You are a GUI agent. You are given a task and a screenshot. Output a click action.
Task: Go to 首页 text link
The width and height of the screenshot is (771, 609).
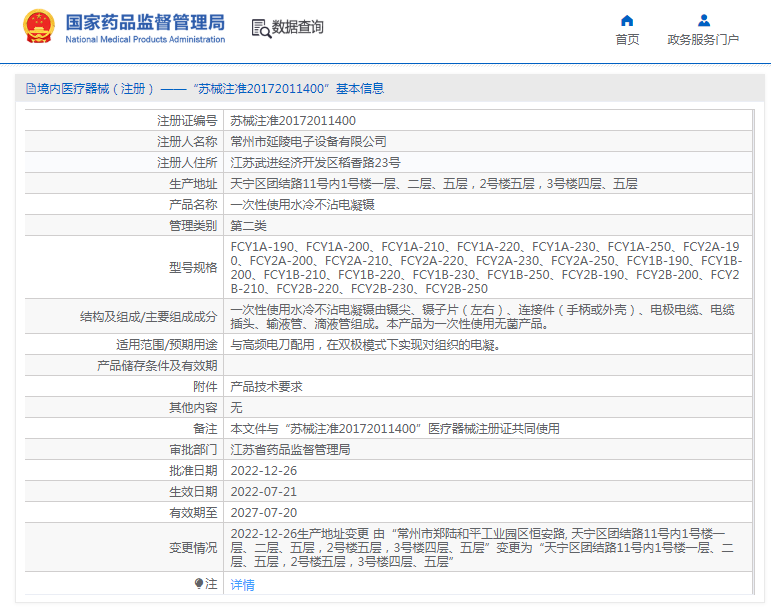tap(627, 40)
